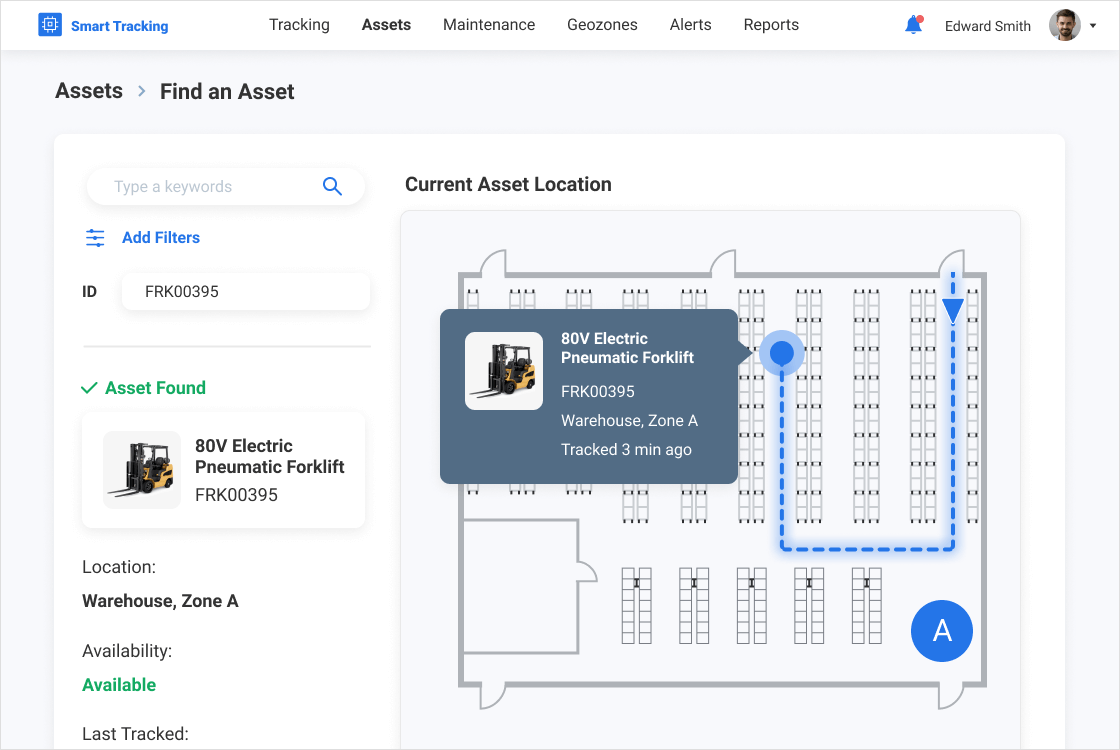Open the Tracking menu item
The width and height of the screenshot is (1120, 750).
[299, 25]
